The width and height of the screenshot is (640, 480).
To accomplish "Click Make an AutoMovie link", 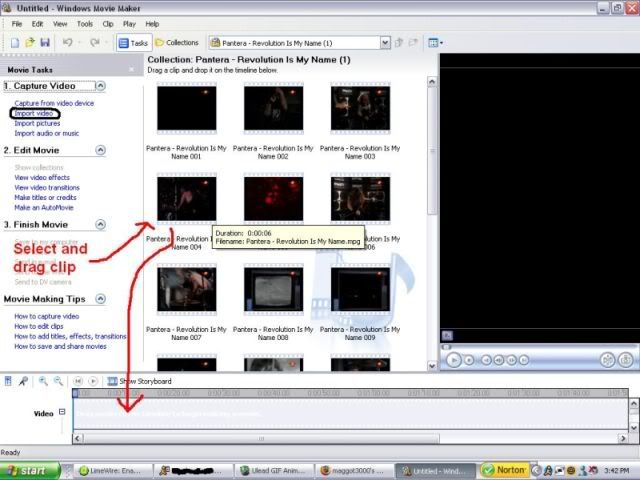I will [44, 208].
